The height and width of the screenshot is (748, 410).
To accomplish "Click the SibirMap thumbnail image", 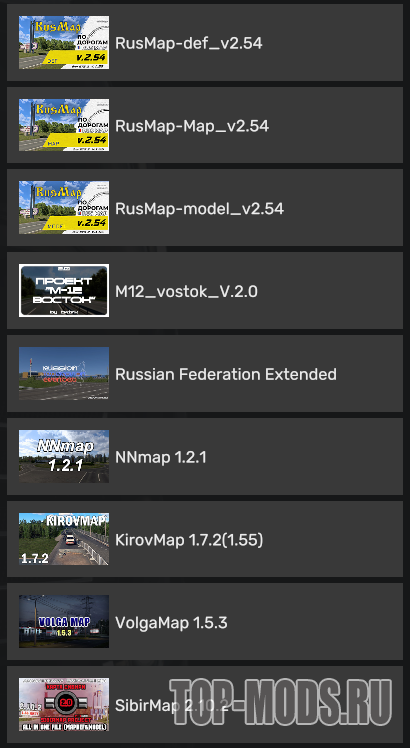I will [x=64, y=705].
